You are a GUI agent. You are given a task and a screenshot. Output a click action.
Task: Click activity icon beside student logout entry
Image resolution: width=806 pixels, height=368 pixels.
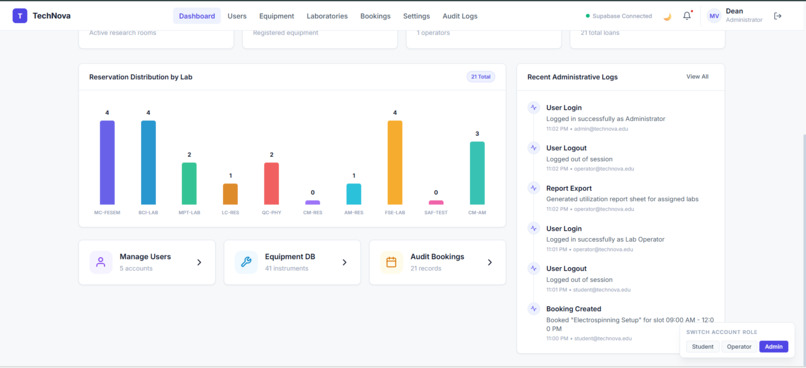[534, 268]
